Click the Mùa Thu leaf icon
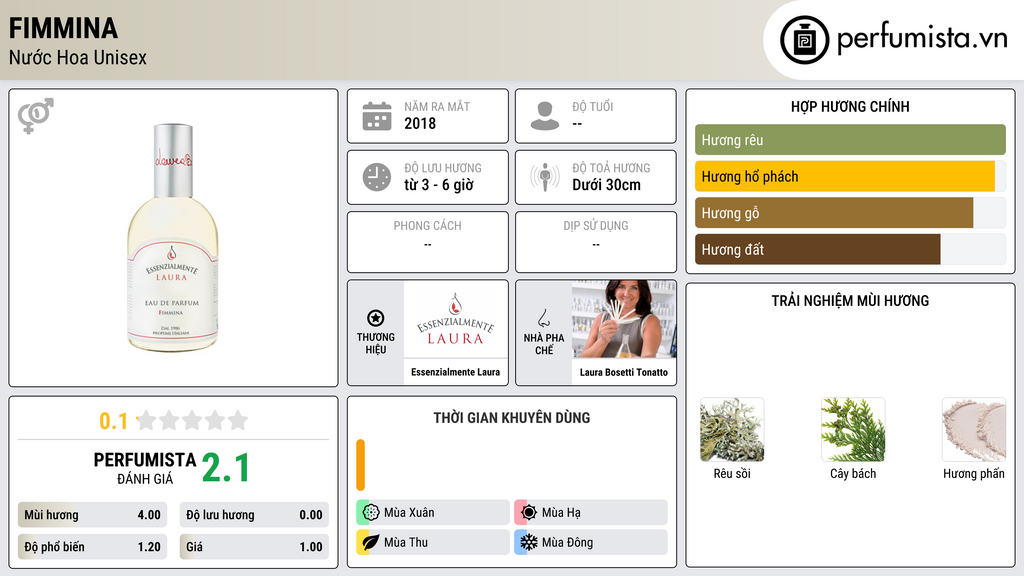The width and height of the screenshot is (1024, 576). pos(371,542)
